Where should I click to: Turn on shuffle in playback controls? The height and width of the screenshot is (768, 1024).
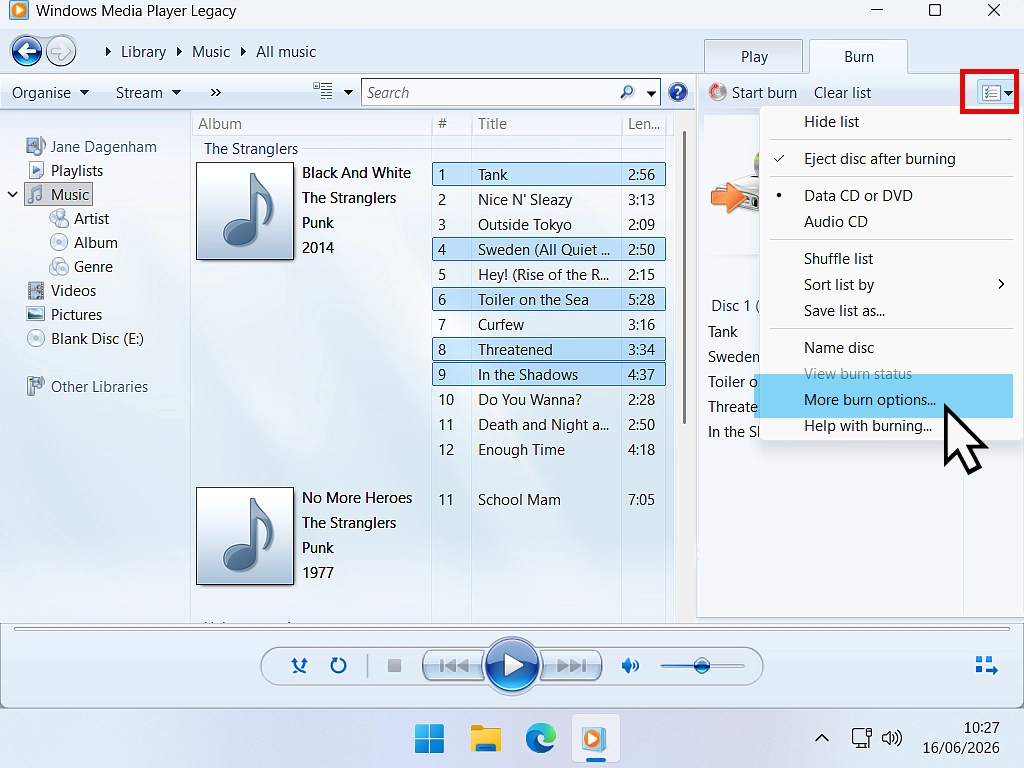(x=299, y=665)
